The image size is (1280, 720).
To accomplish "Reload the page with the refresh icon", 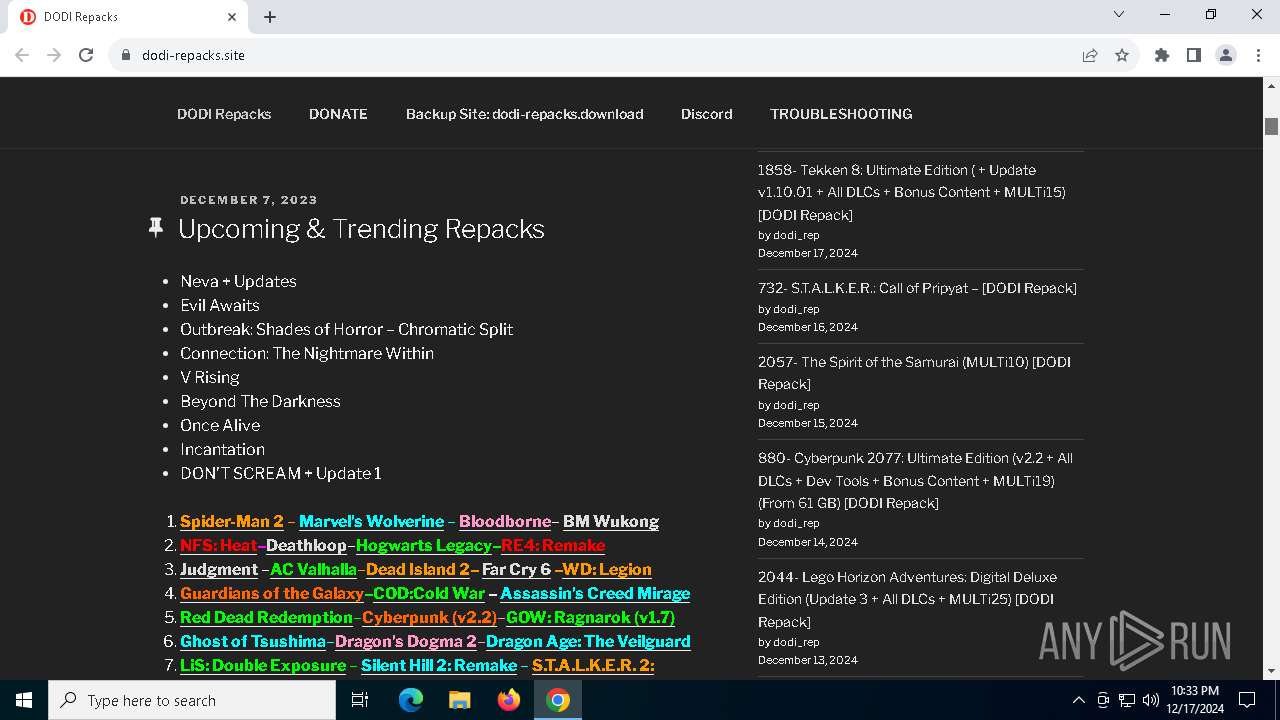I will 86,55.
